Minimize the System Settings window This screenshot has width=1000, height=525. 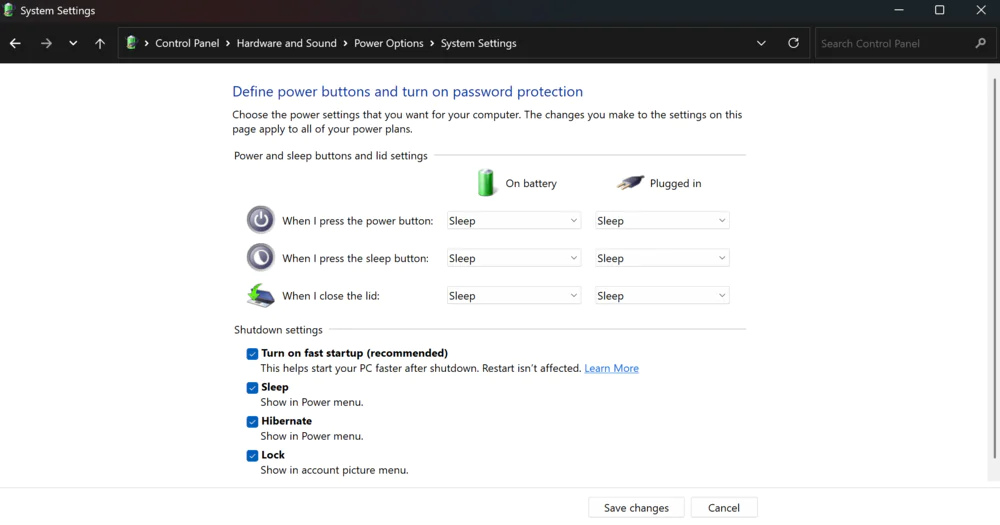tap(899, 10)
